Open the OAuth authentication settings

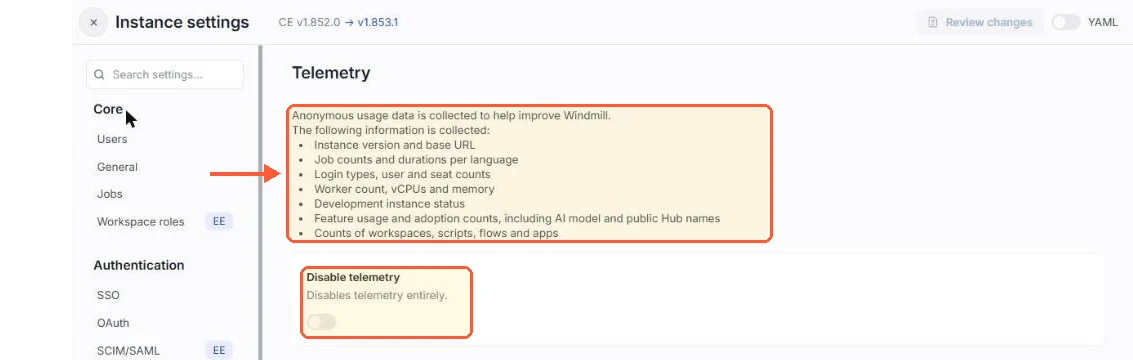[x=113, y=323]
